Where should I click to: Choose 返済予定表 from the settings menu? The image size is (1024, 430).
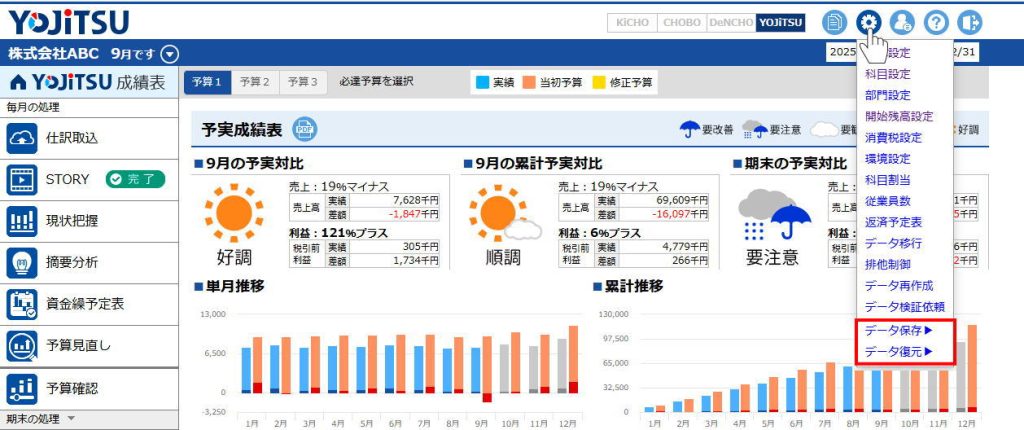coord(893,222)
